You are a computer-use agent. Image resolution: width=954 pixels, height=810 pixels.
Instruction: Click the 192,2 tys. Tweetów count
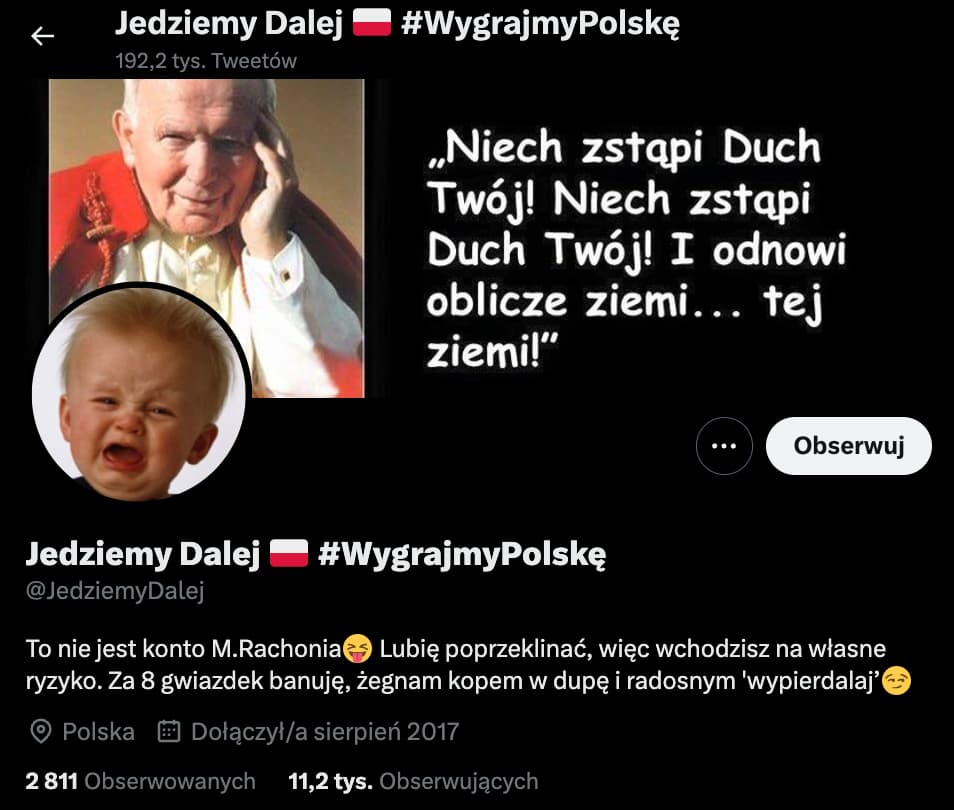[x=206, y=61]
